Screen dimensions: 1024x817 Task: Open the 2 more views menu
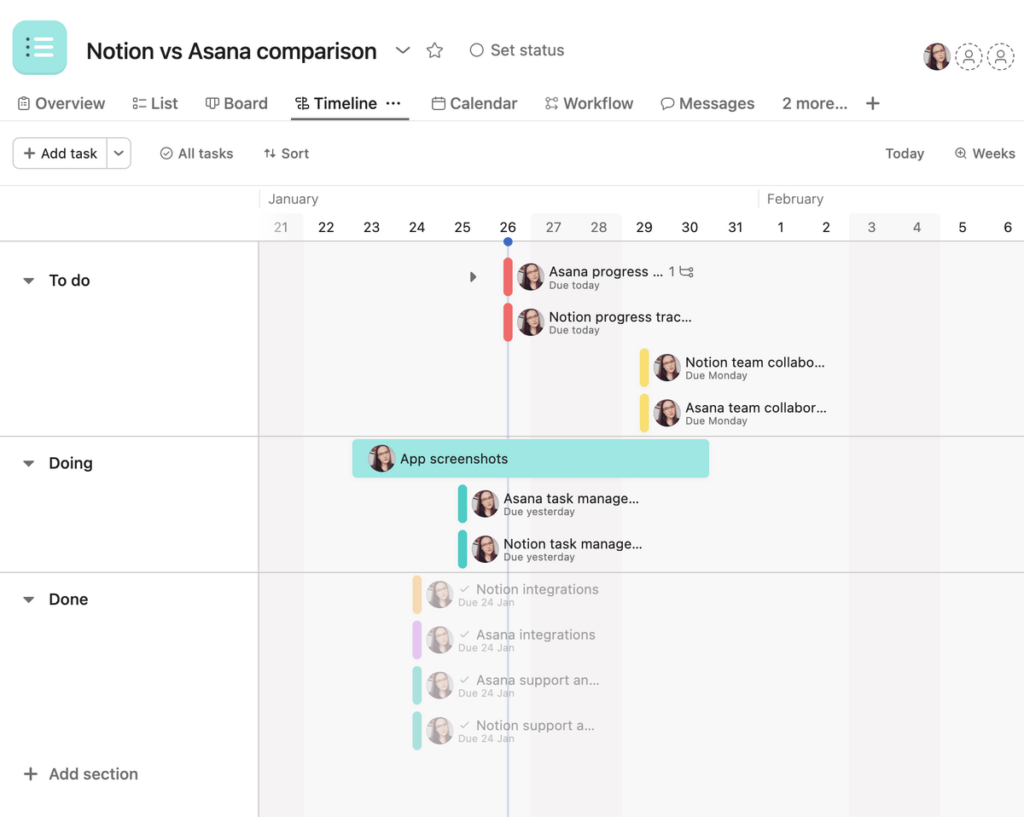tap(814, 103)
